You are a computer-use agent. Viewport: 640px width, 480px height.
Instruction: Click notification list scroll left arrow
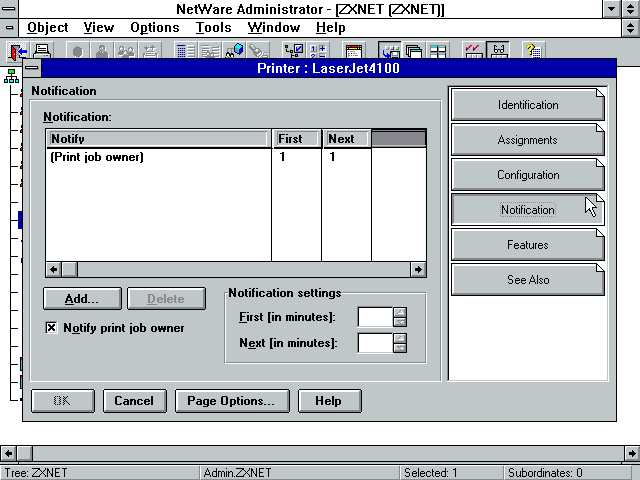click(x=53, y=269)
